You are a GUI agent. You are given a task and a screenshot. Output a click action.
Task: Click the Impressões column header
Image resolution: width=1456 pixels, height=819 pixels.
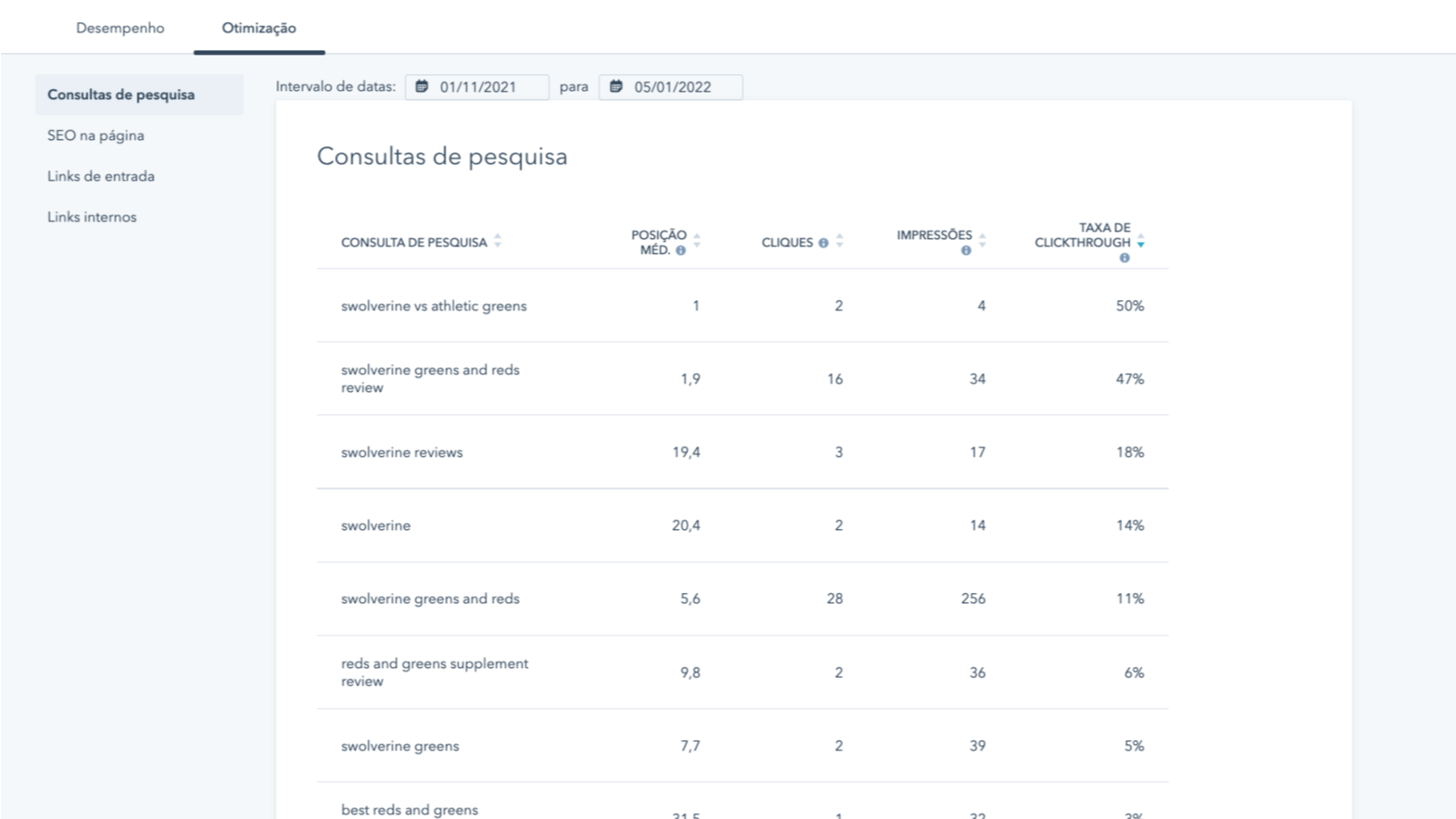[x=934, y=235]
